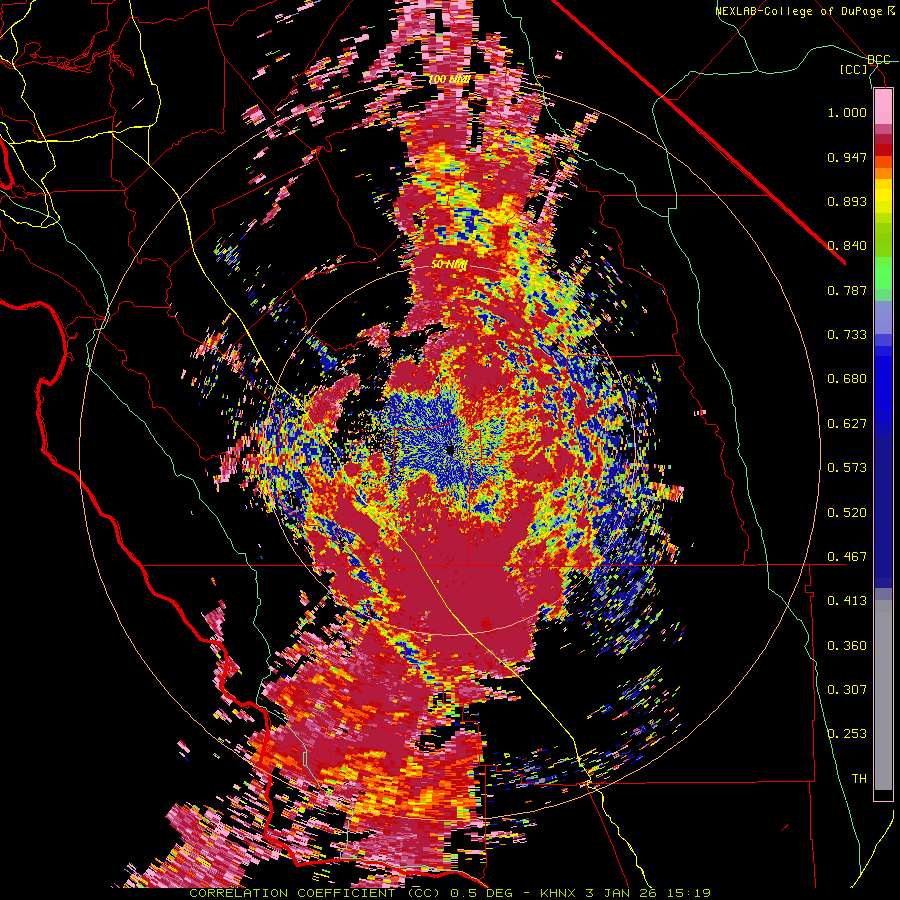Pick the pink color at legend top
Screen dimensions: 900x900
(883, 106)
